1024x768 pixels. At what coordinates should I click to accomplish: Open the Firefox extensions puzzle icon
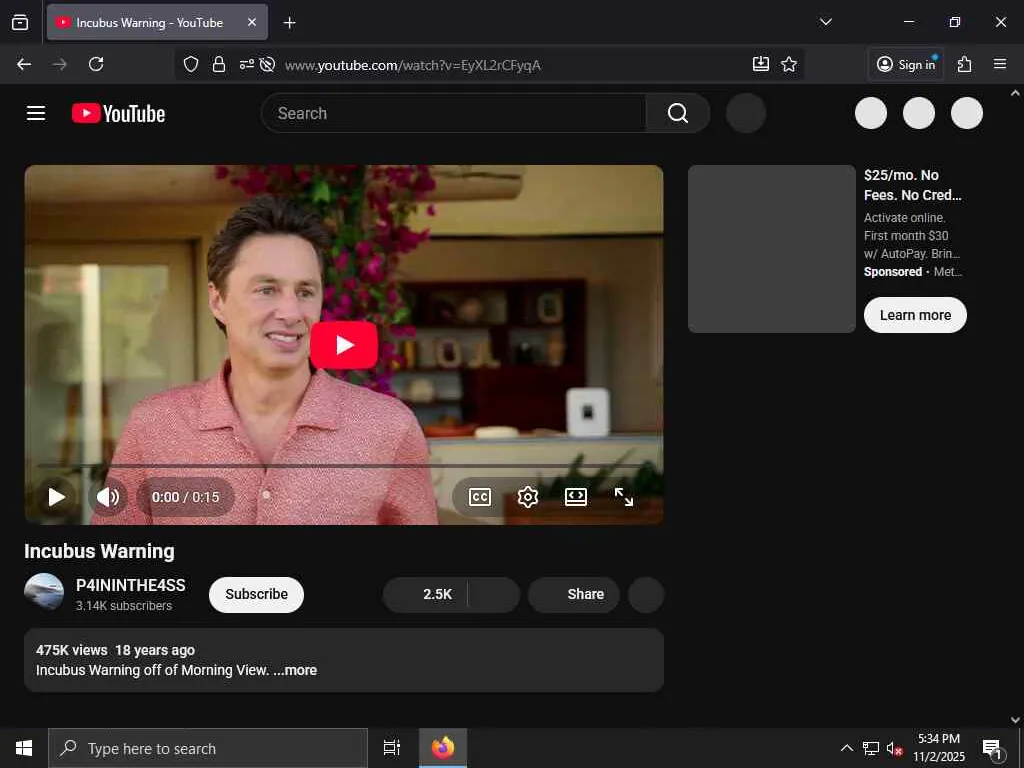pos(965,64)
